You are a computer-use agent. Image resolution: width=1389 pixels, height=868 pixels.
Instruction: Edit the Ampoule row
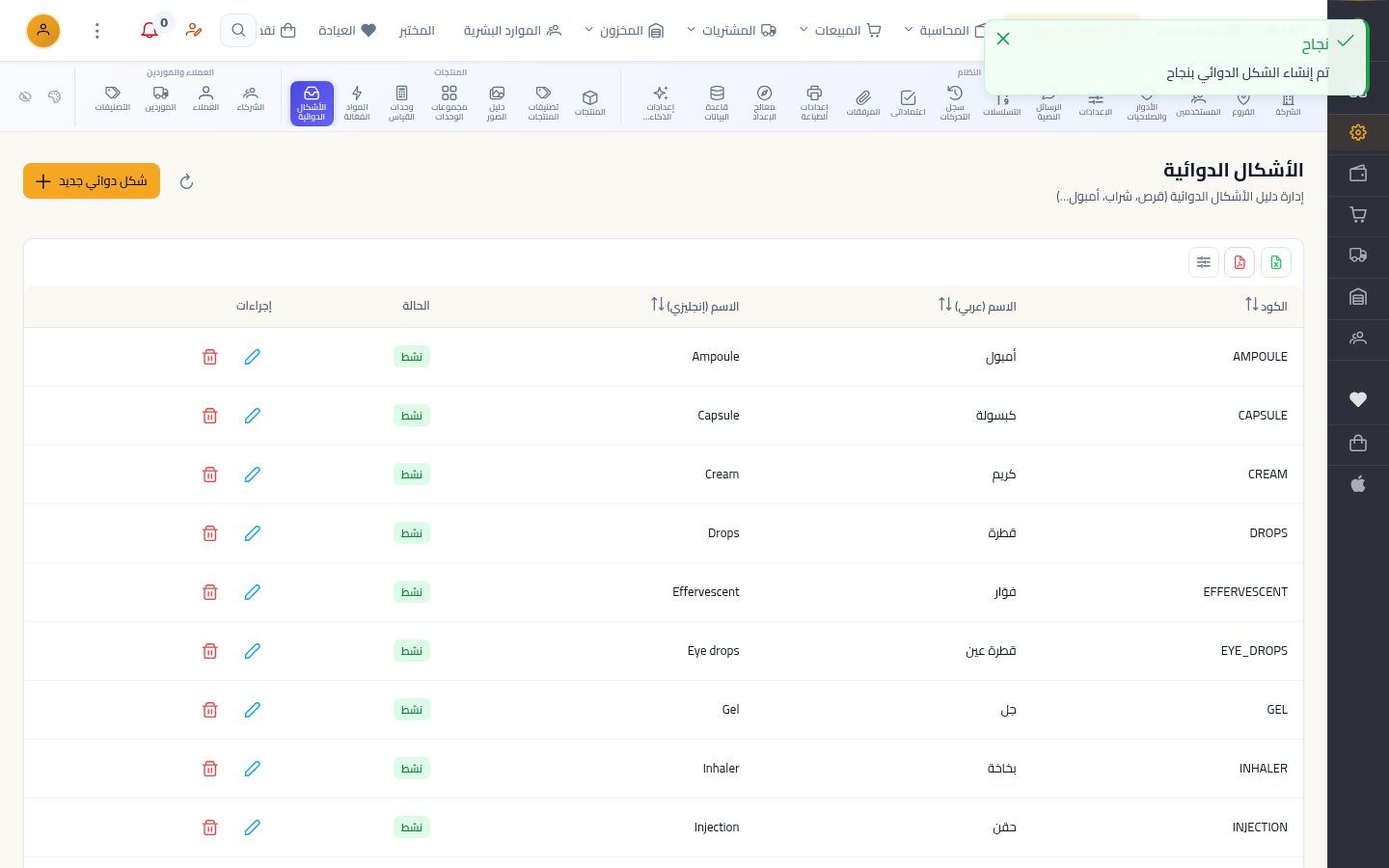253,357
